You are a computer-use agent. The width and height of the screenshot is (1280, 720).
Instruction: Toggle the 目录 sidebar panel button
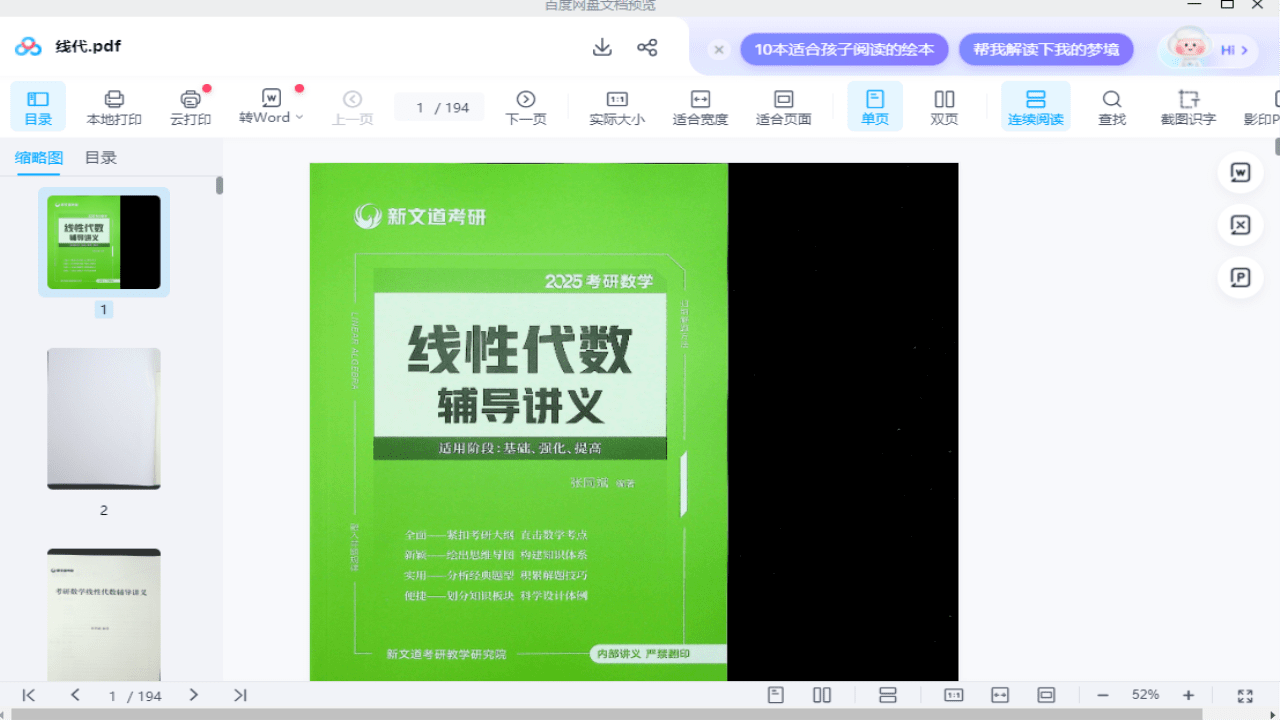click(38, 107)
